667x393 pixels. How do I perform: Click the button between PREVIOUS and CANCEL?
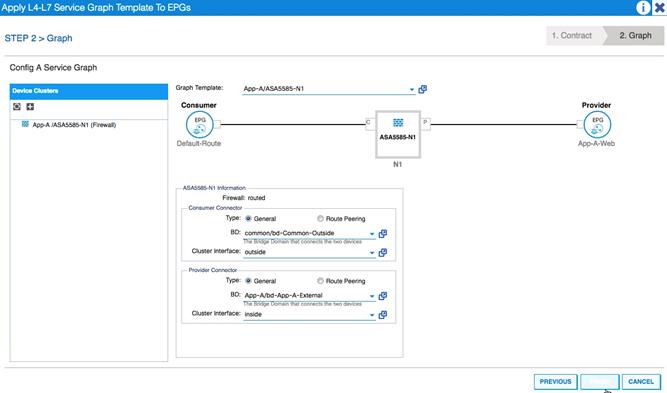[x=600, y=382]
